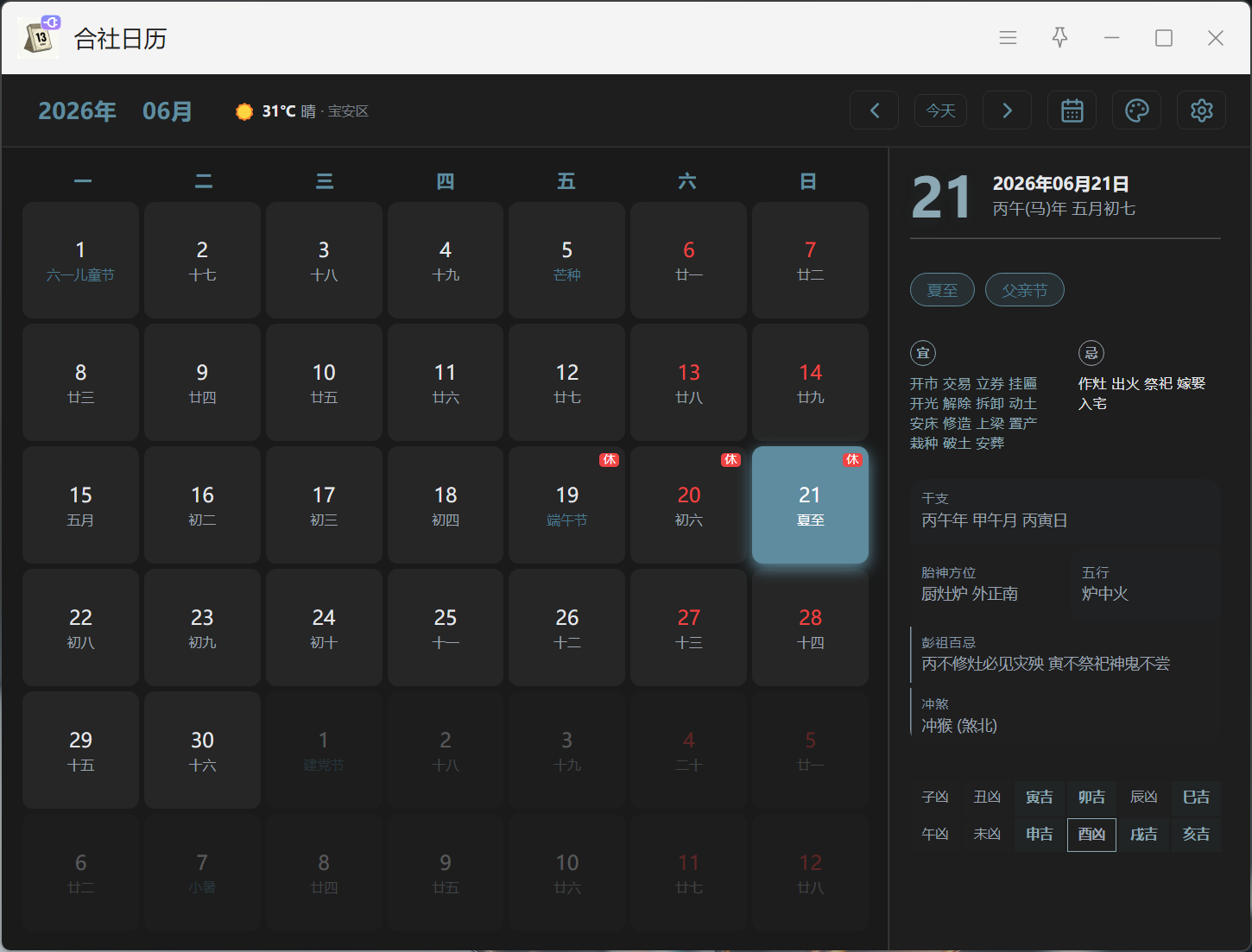The width and height of the screenshot is (1252, 952).
Task: Pin the calendar window on top
Action: tap(1059, 38)
